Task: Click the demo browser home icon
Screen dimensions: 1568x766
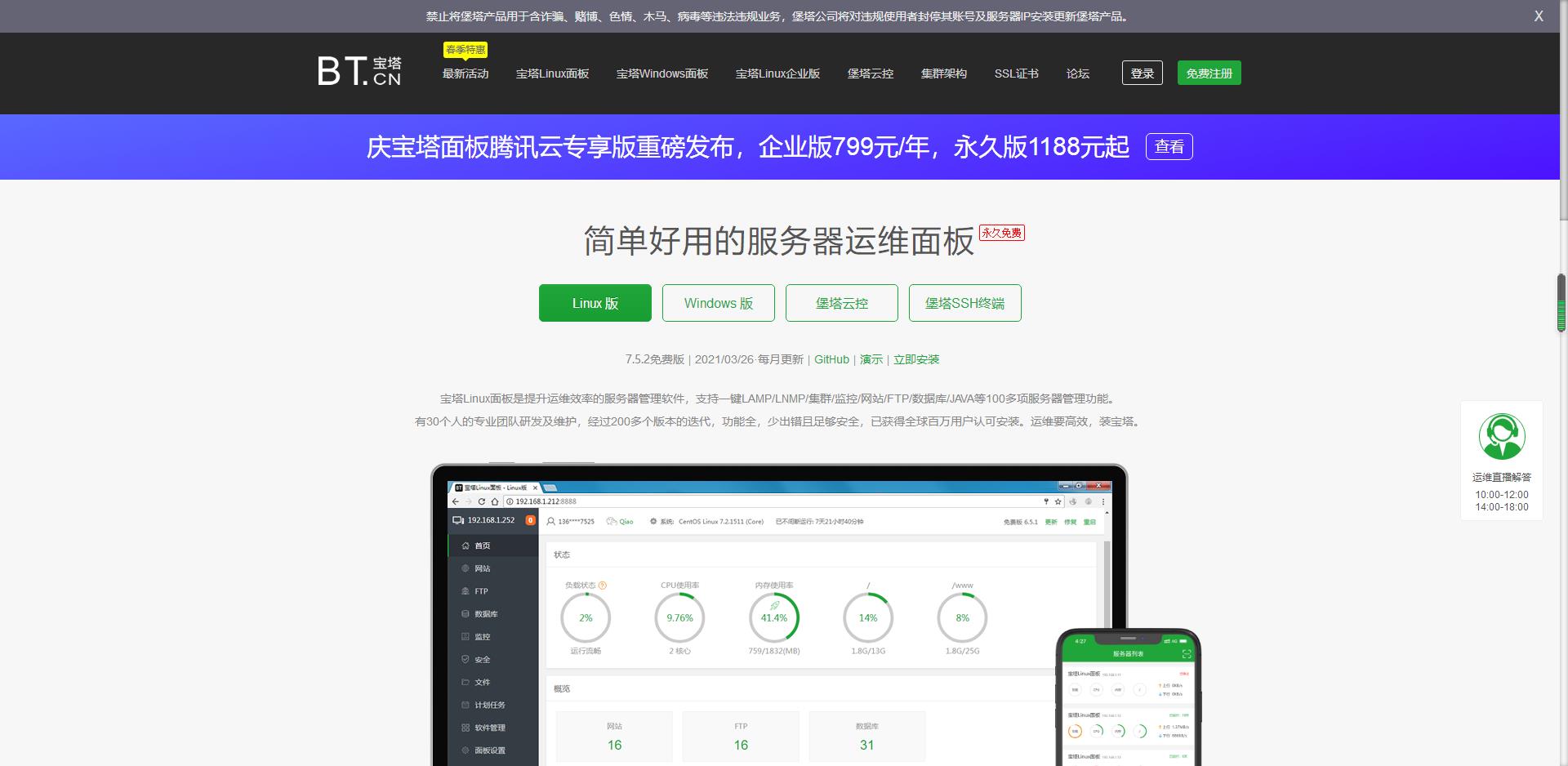Action: point(495,501)
